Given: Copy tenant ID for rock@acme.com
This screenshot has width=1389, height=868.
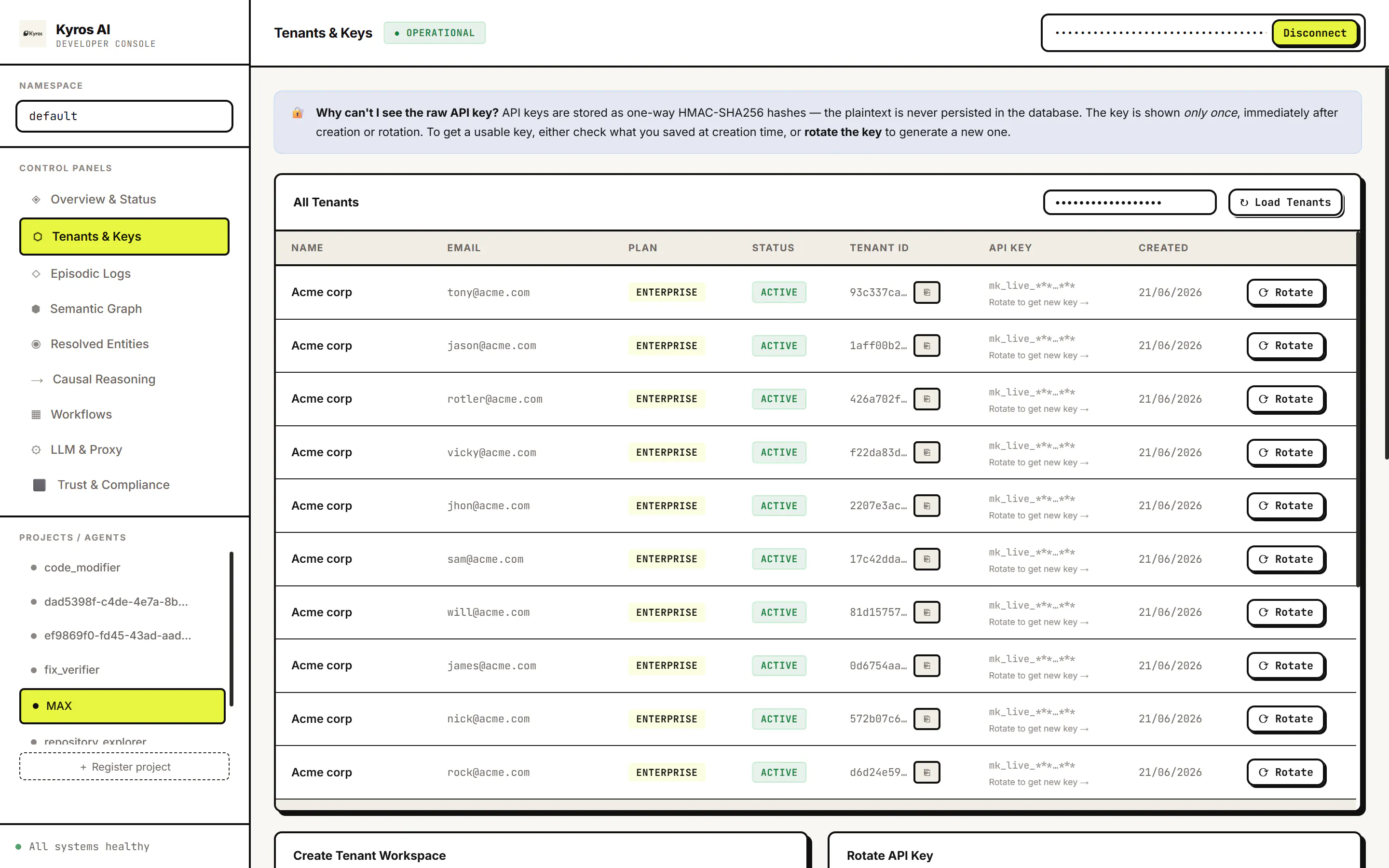Looking at the screenshot, I should [926, 772].
